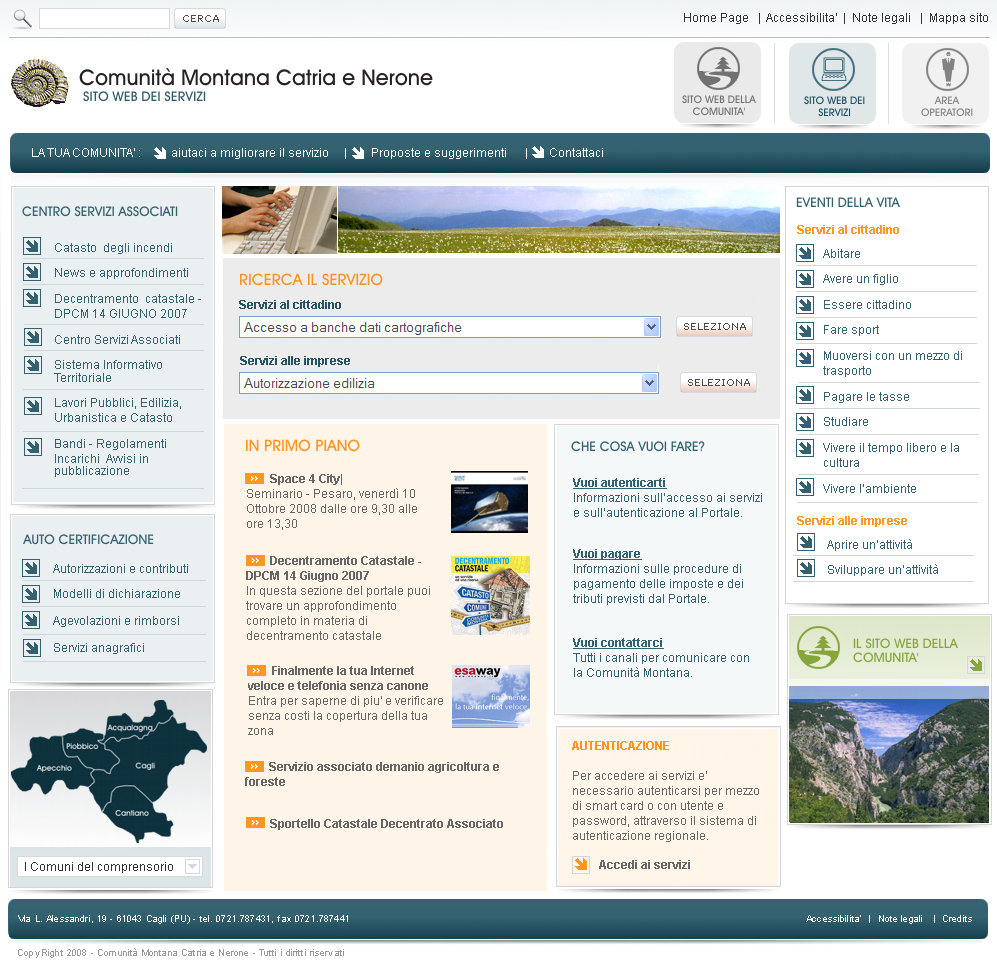997x968 pixels.
Task: Open Accessibilita' in top menu
Action: [801, 18]
